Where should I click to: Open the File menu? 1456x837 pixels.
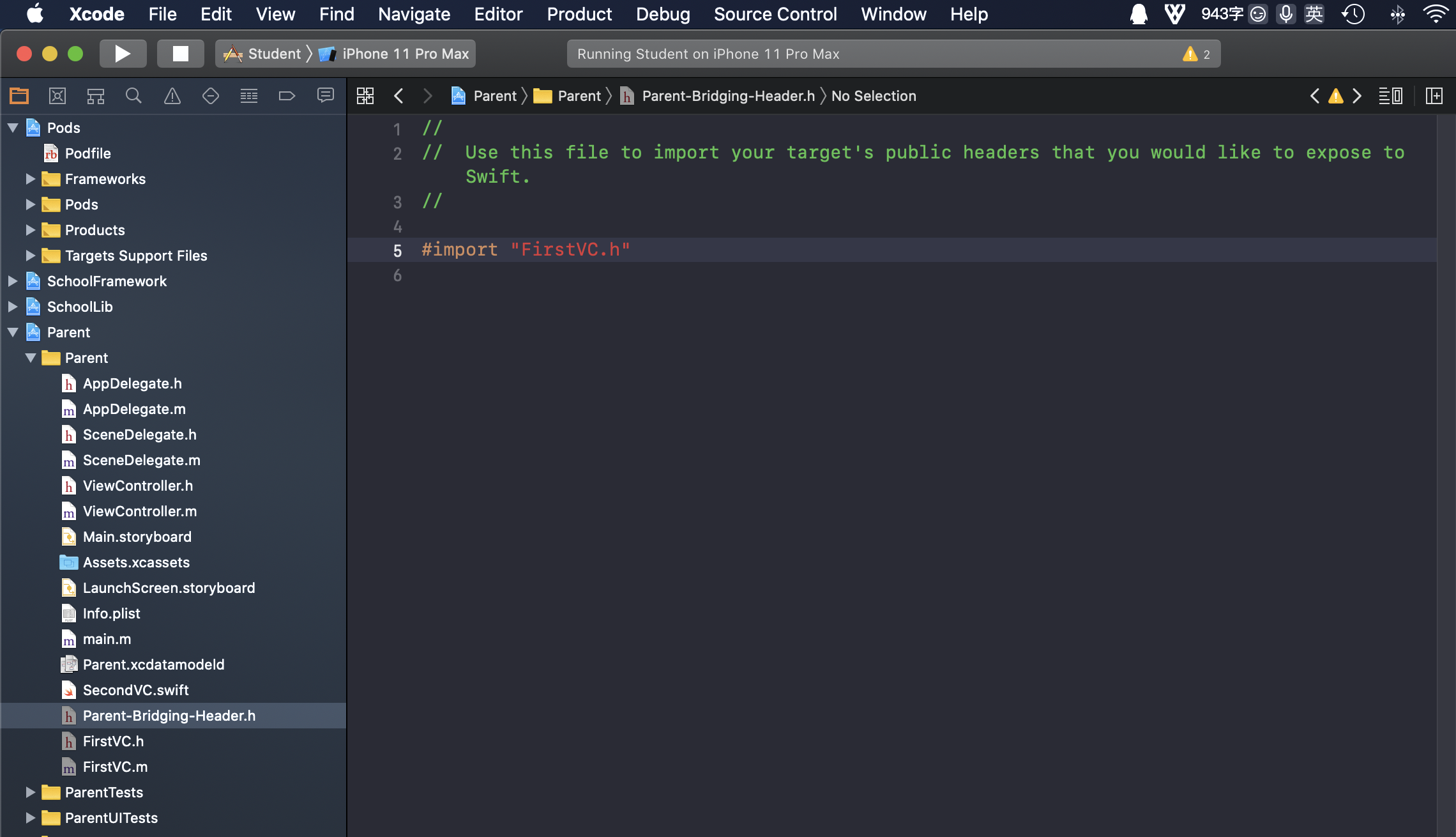click(162, 14)
